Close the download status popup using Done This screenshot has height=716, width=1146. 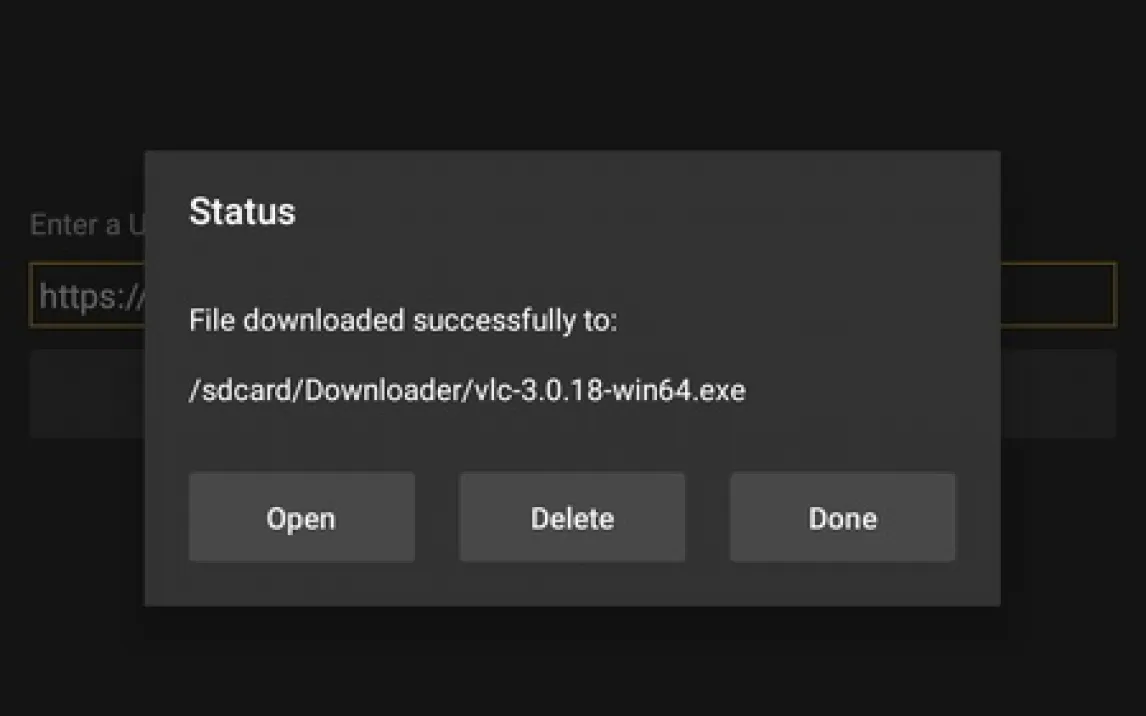842,518
